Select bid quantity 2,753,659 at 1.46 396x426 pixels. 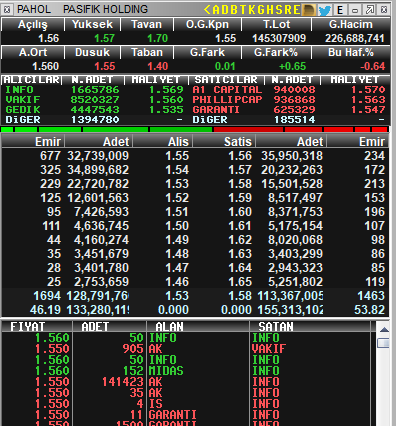101,282
